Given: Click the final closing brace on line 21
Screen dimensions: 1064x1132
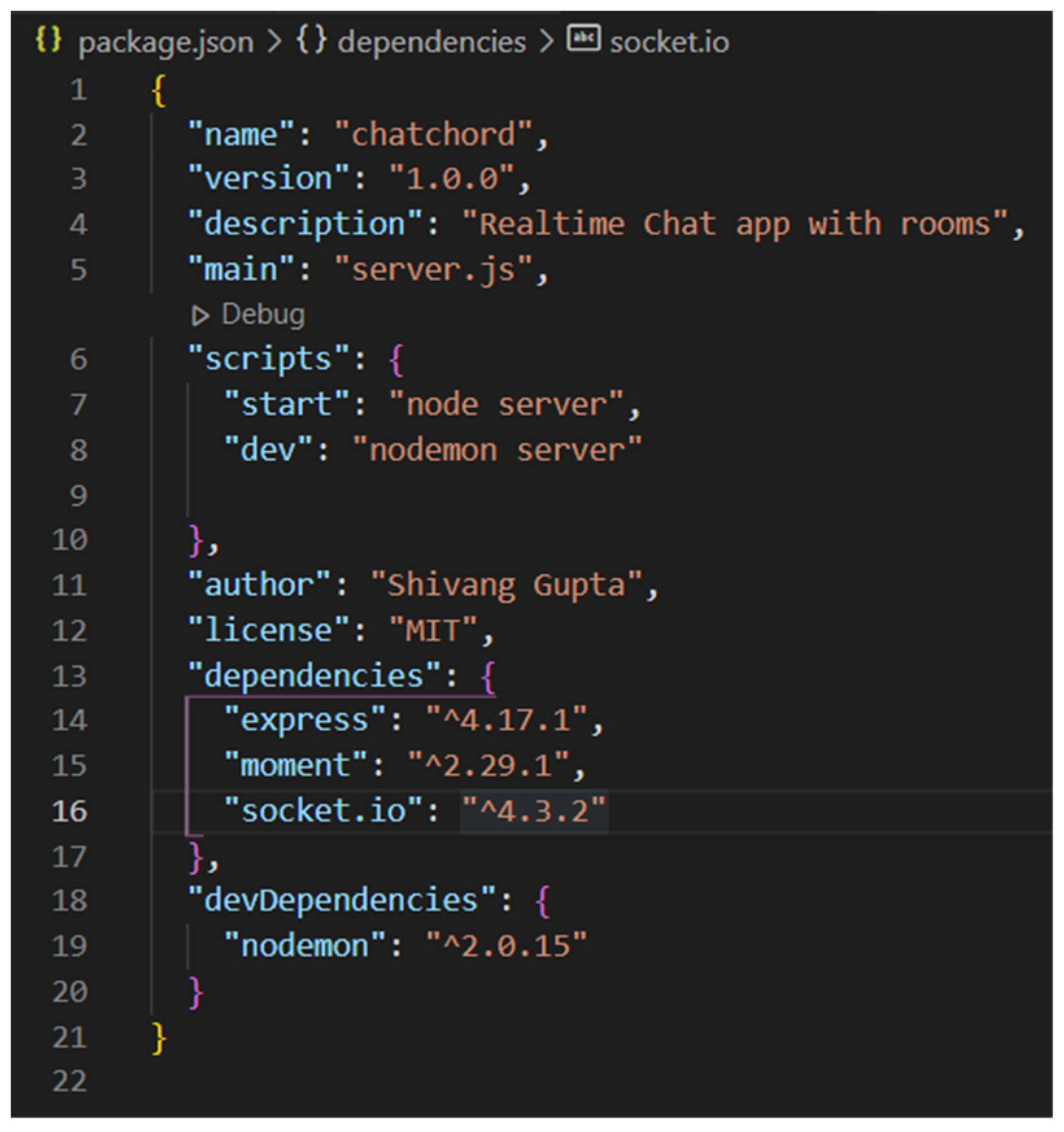Looking at the screenshot, I should click(159, 1037).
